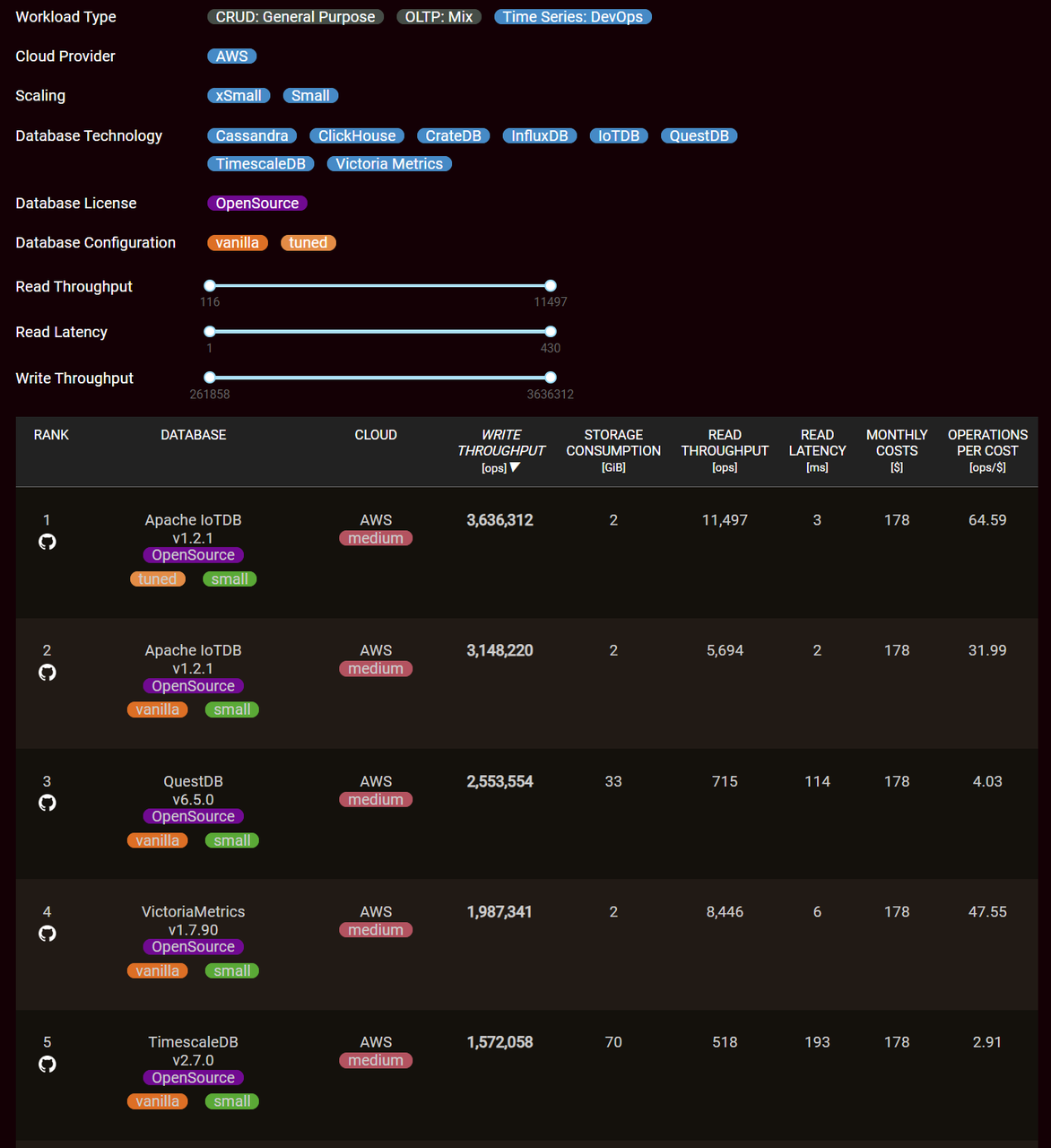Screen dimensions: 1051x1148
Task: Click GitHub icon in TimescaleDB row
Action: coord(48,1065)
